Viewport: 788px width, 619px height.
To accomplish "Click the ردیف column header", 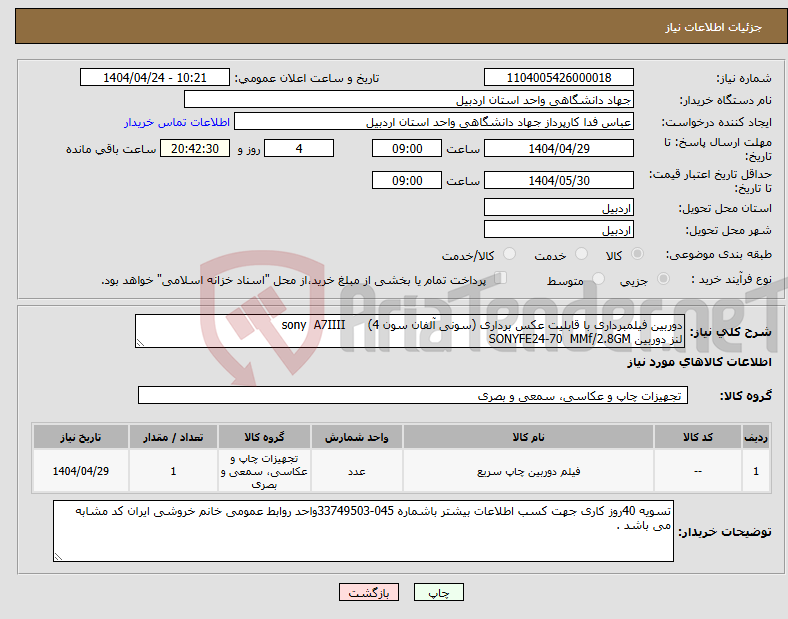I will tap(755, 437).
